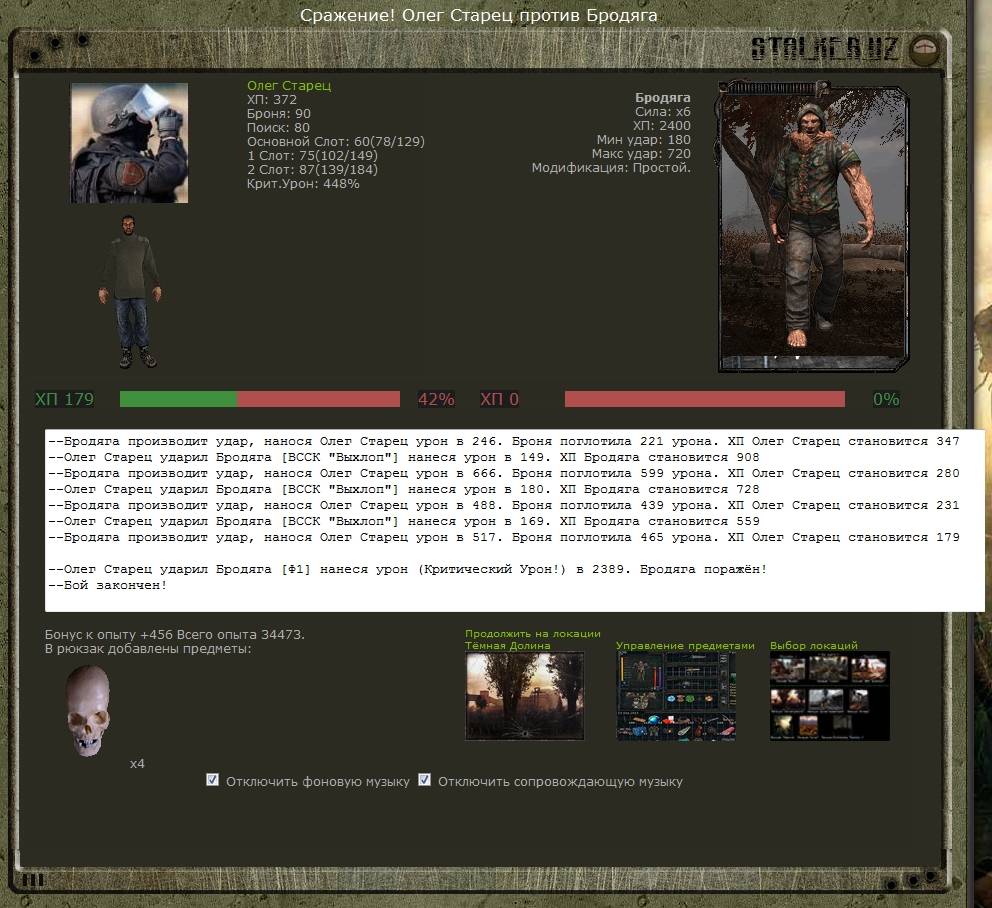Click the round gauge icon beside STALKER.UZ
The width and height of the screenshot is (992, 908).
pyautogui.click(x=923, y=49)
